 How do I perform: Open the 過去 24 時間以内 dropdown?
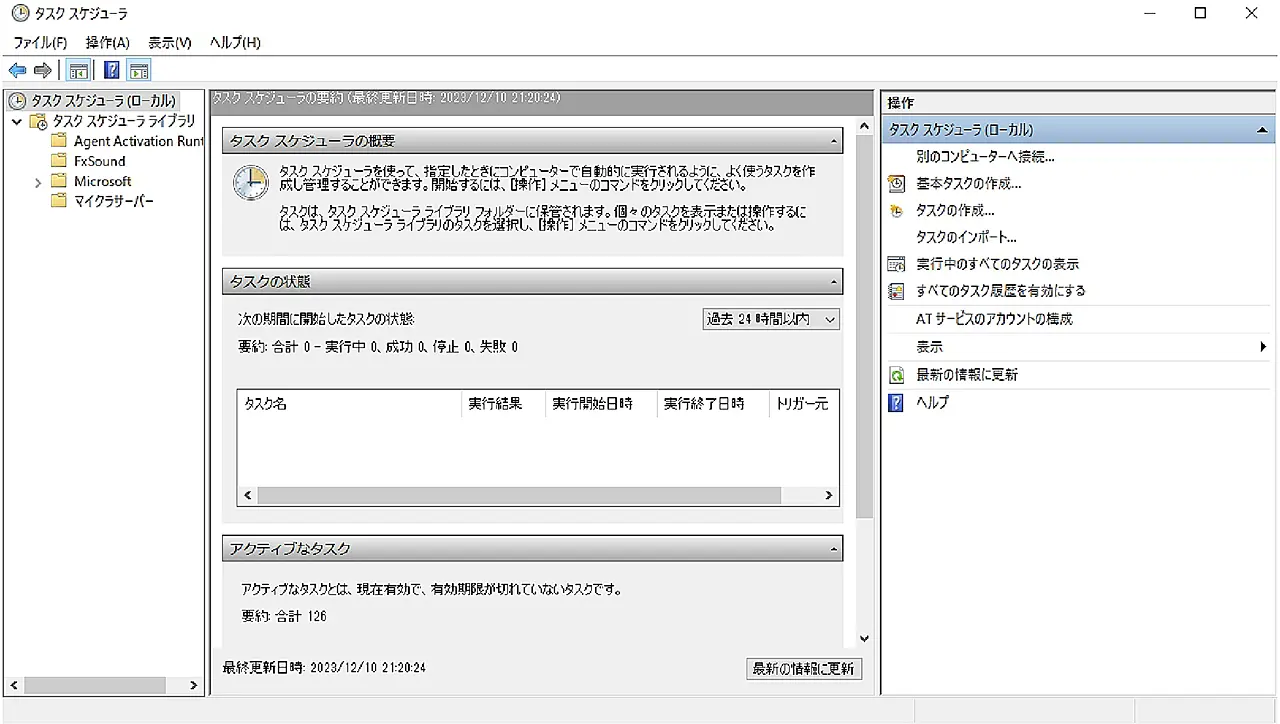pos(771,319)
